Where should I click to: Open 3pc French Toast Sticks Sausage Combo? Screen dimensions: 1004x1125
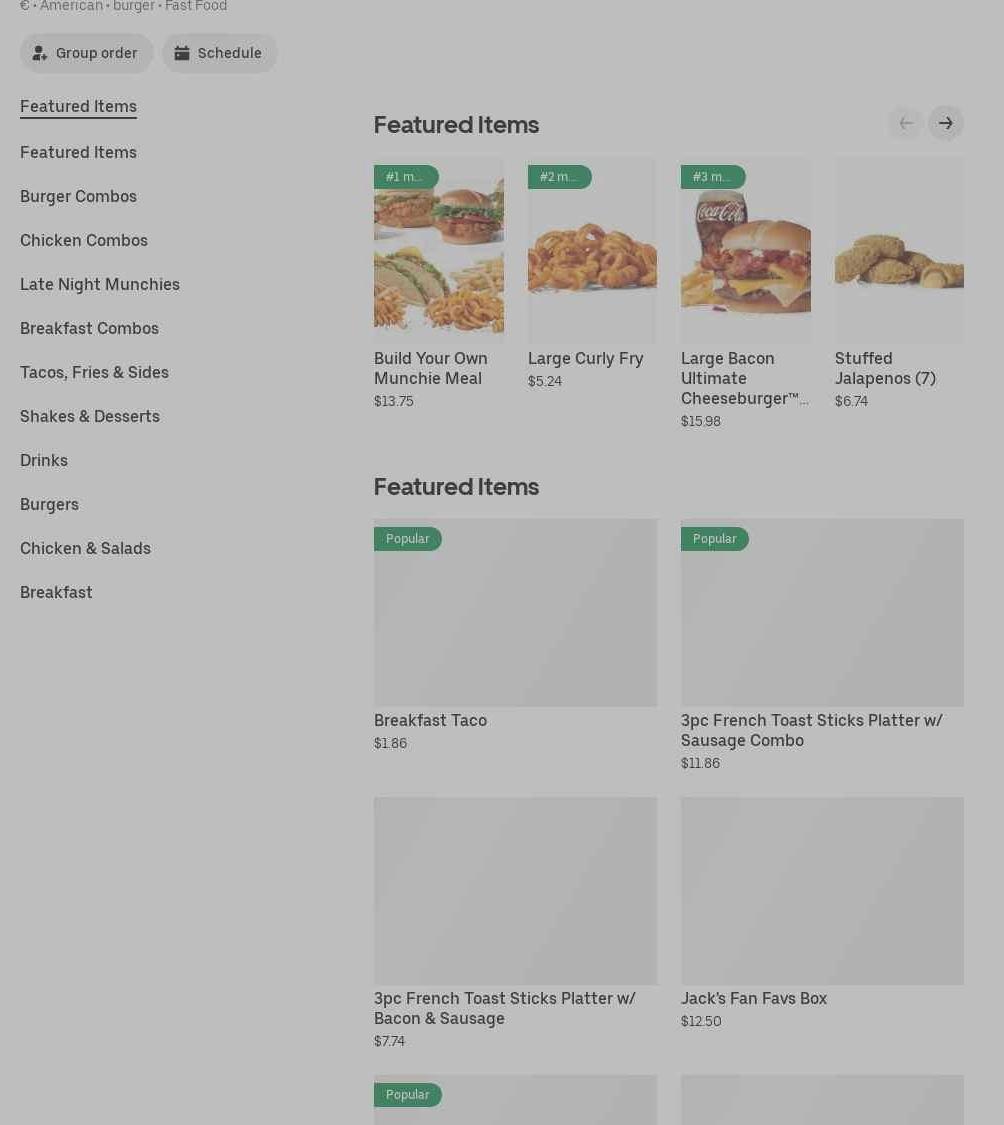point(822,612)
